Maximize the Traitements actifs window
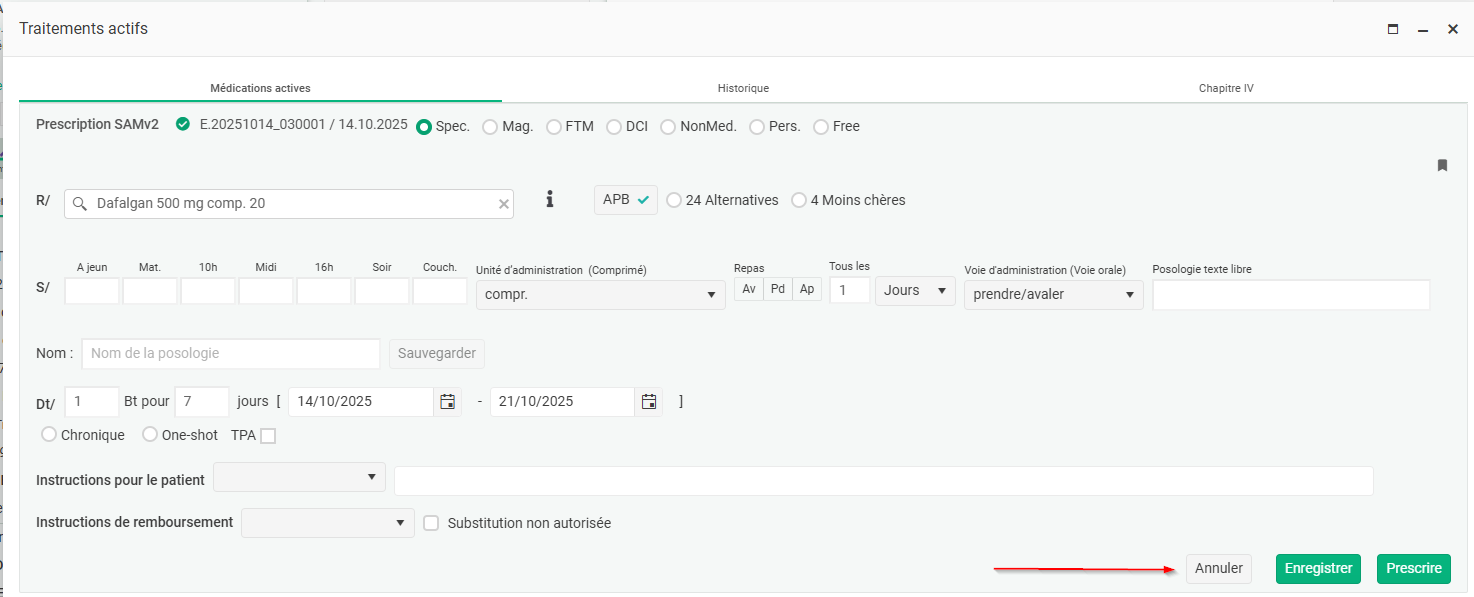 pos(1393,30)
